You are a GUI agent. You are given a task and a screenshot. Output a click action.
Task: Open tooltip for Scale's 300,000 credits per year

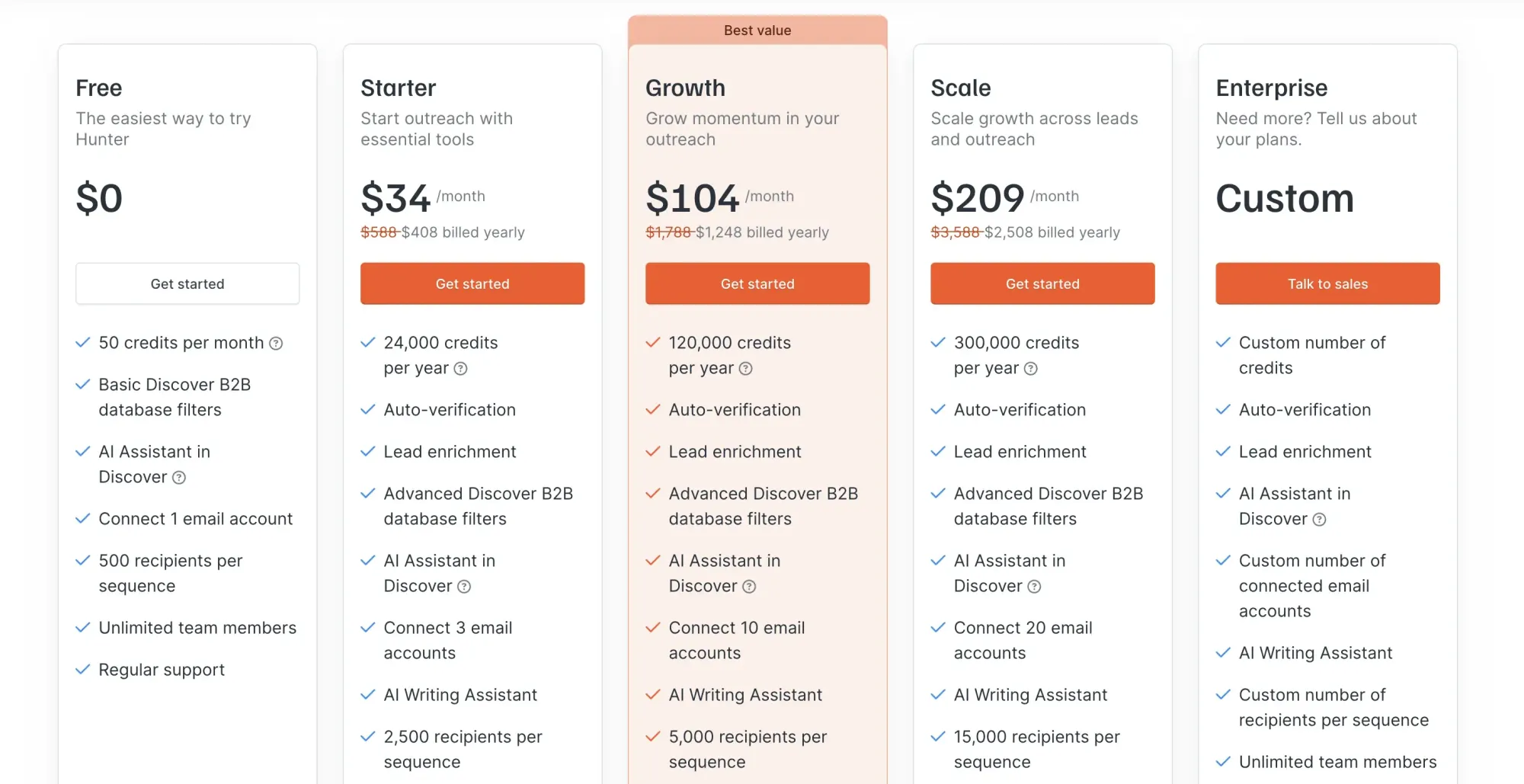pos(1032,369)
